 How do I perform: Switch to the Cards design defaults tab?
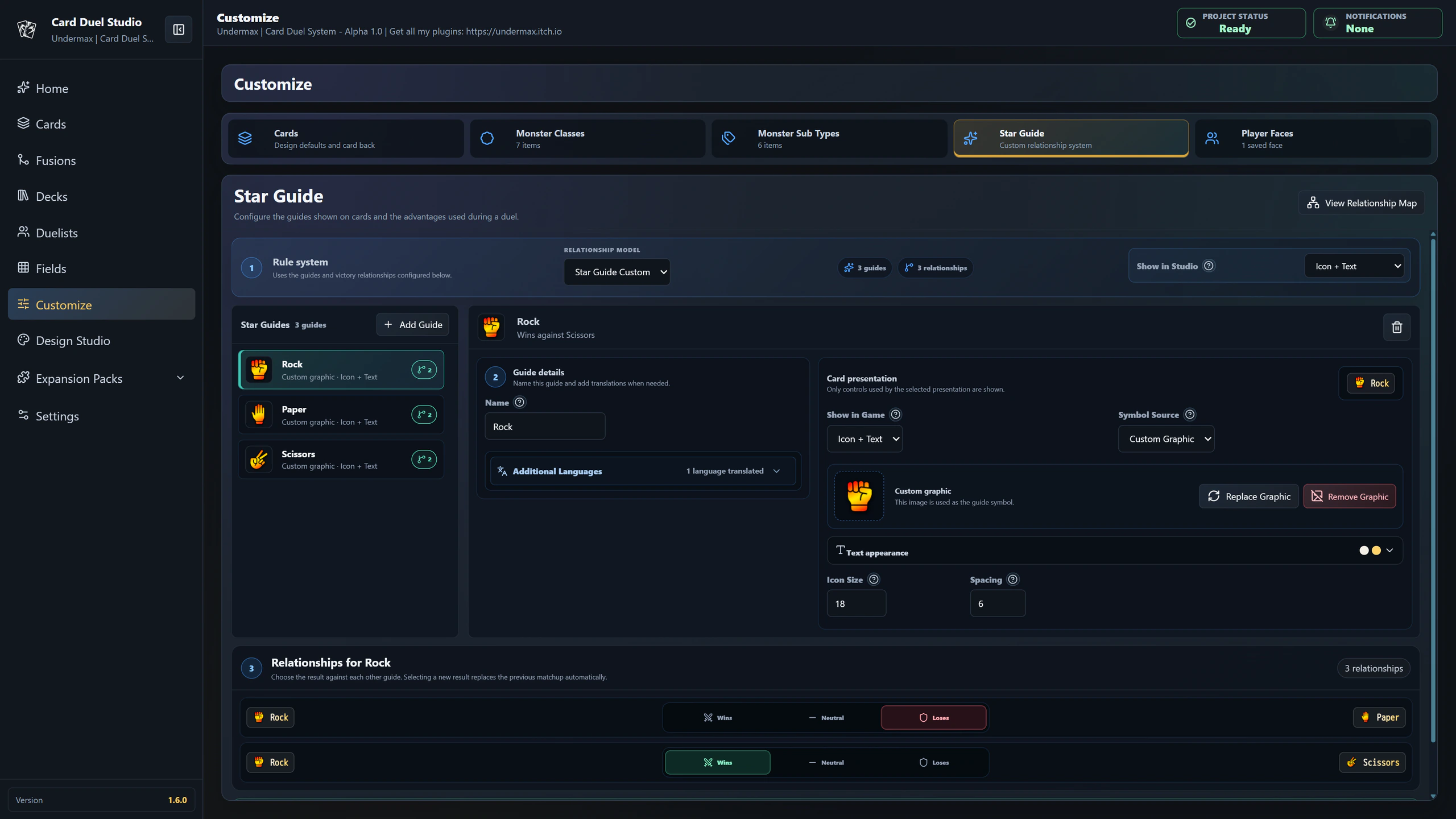346,138
